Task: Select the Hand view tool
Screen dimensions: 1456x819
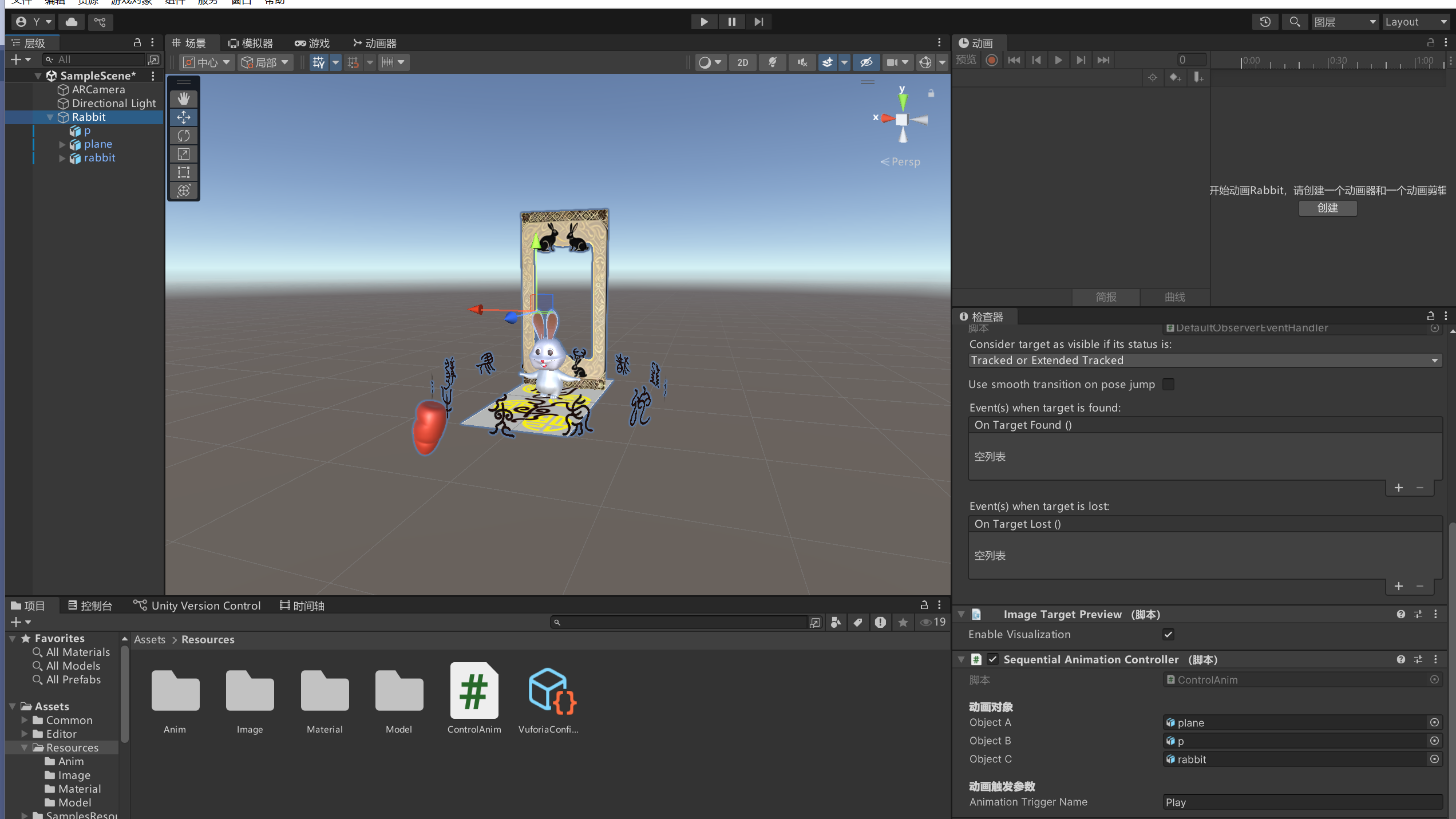Action: [x=183, y=99]
